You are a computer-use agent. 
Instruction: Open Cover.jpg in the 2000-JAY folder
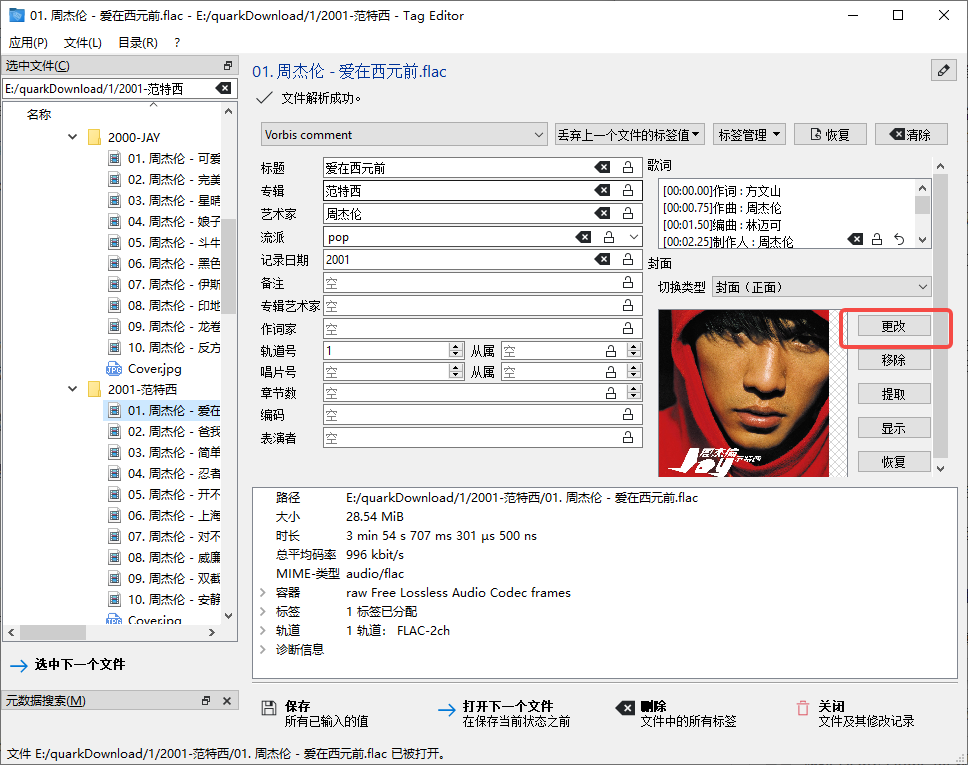[x=144, y=369]
